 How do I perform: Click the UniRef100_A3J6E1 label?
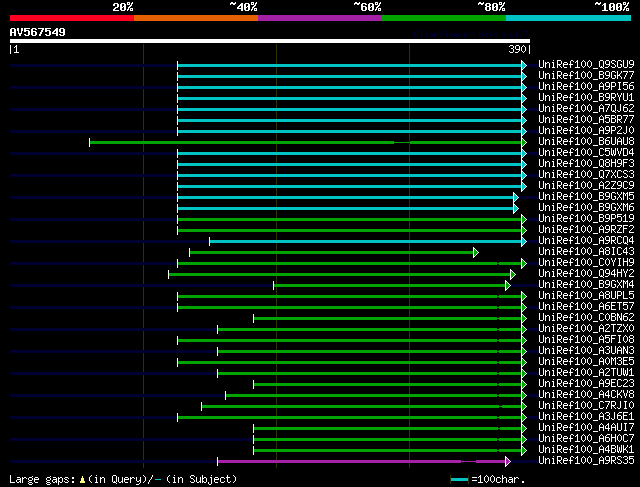tap(586, 417)
